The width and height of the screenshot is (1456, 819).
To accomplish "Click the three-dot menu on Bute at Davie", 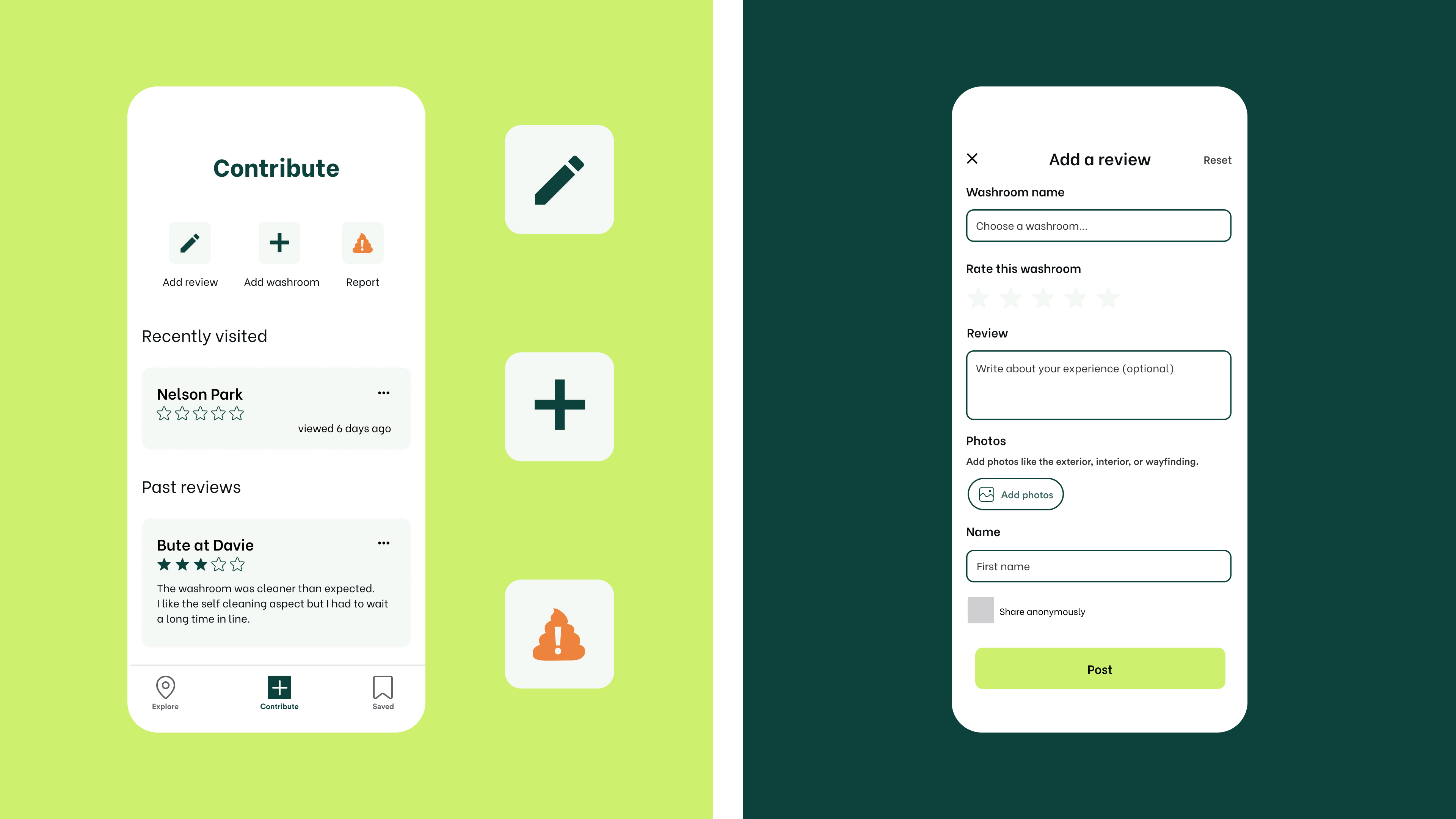I will (x=384, y=543).
